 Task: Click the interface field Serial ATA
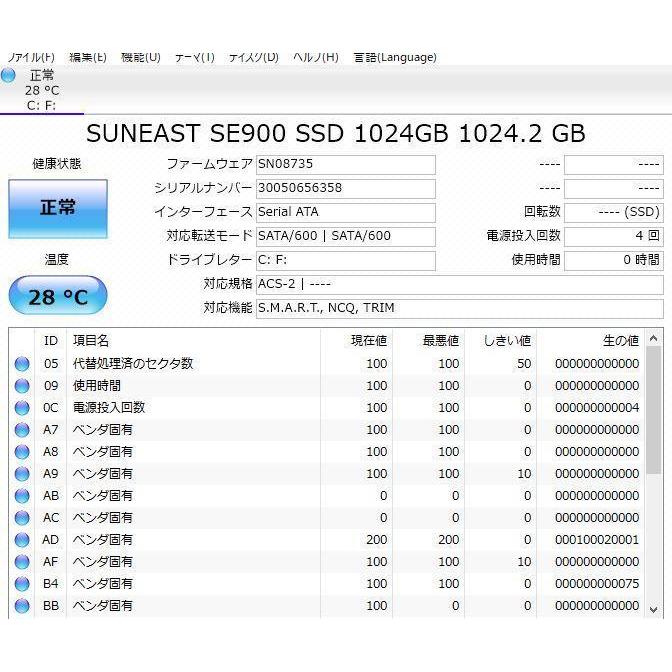345,213
